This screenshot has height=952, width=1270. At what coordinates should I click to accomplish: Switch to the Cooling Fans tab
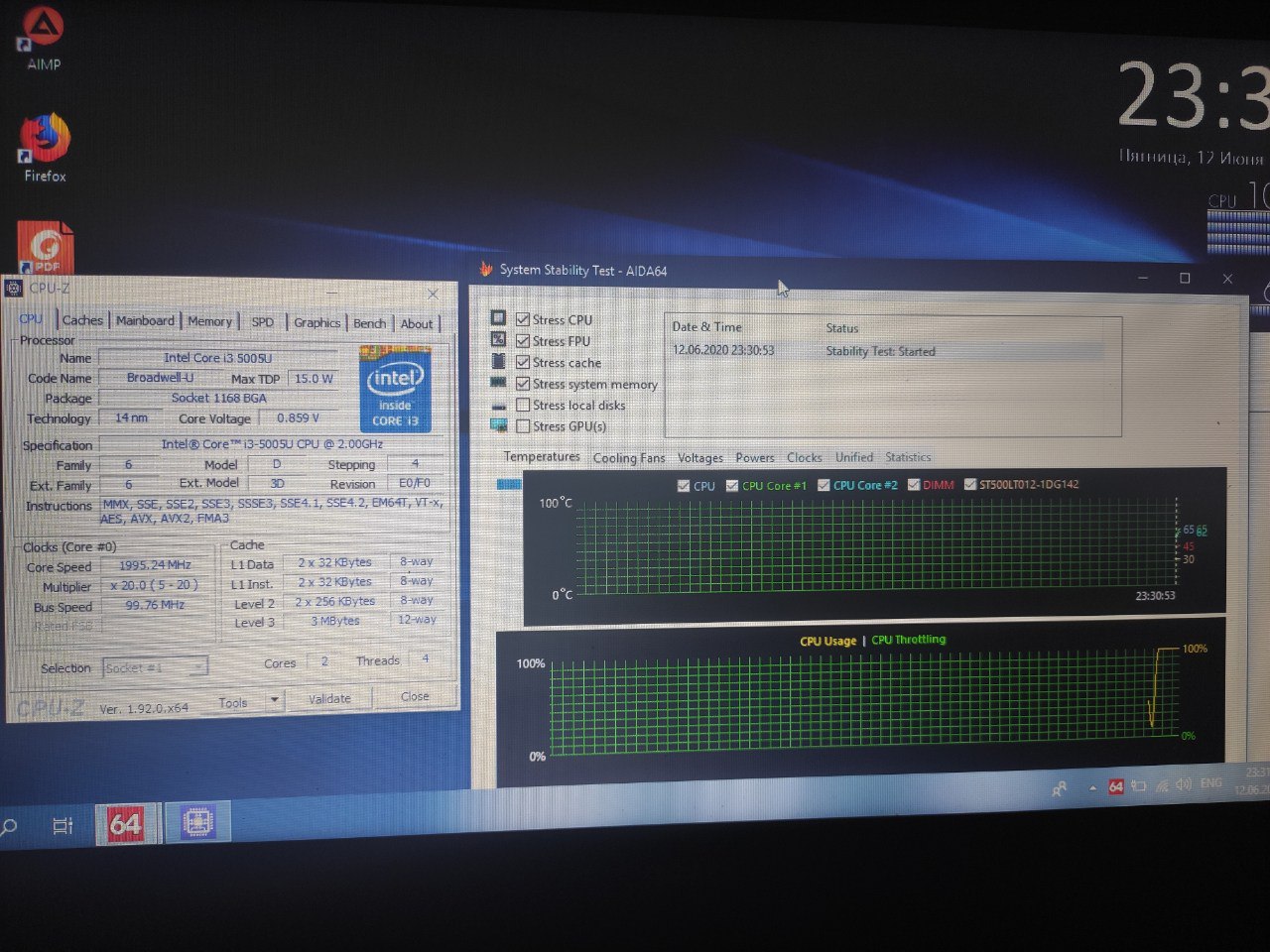629,457
